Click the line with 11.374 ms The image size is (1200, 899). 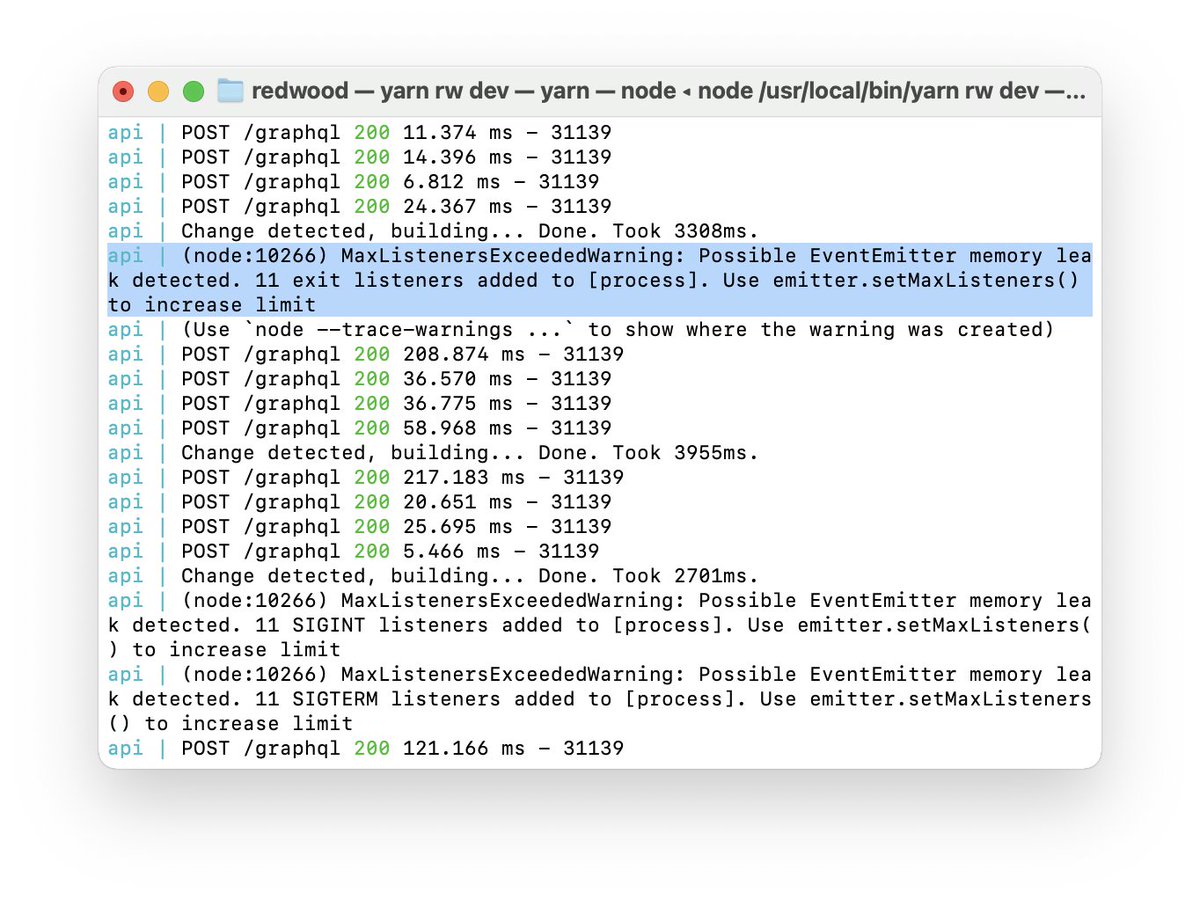[360, 132]
